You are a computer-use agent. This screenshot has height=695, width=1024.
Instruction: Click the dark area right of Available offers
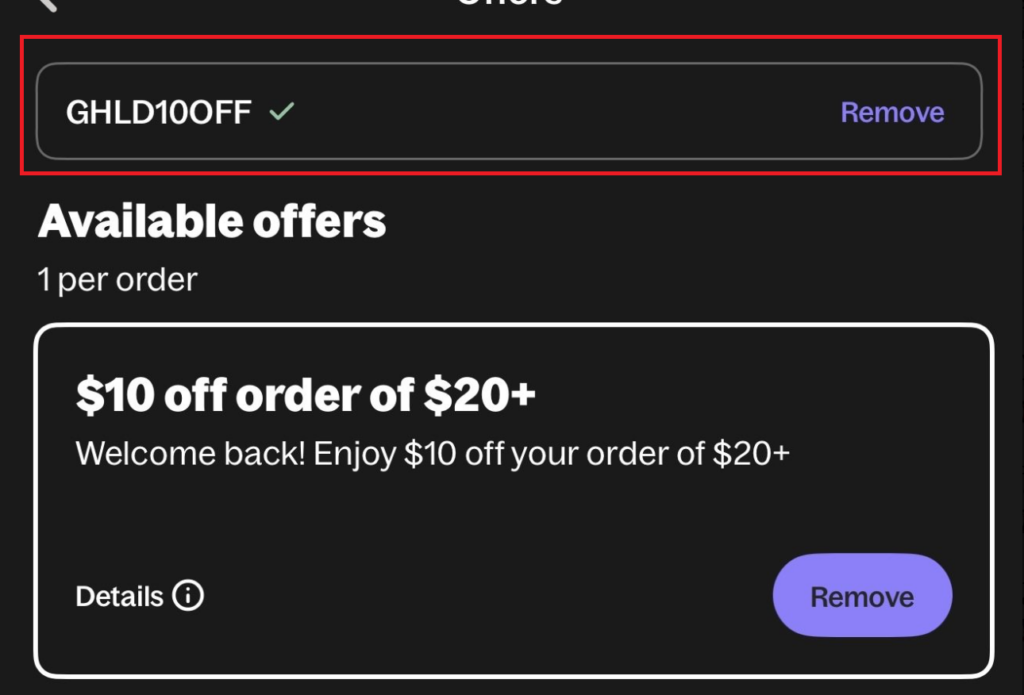tap(700, 222)
